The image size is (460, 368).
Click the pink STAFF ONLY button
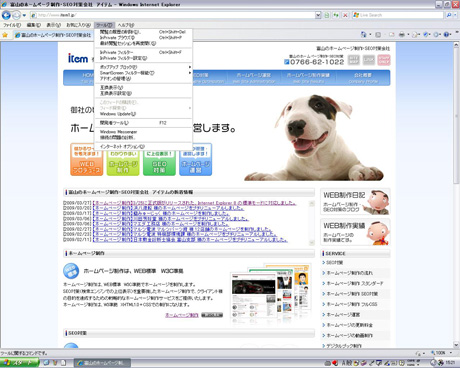384,60
